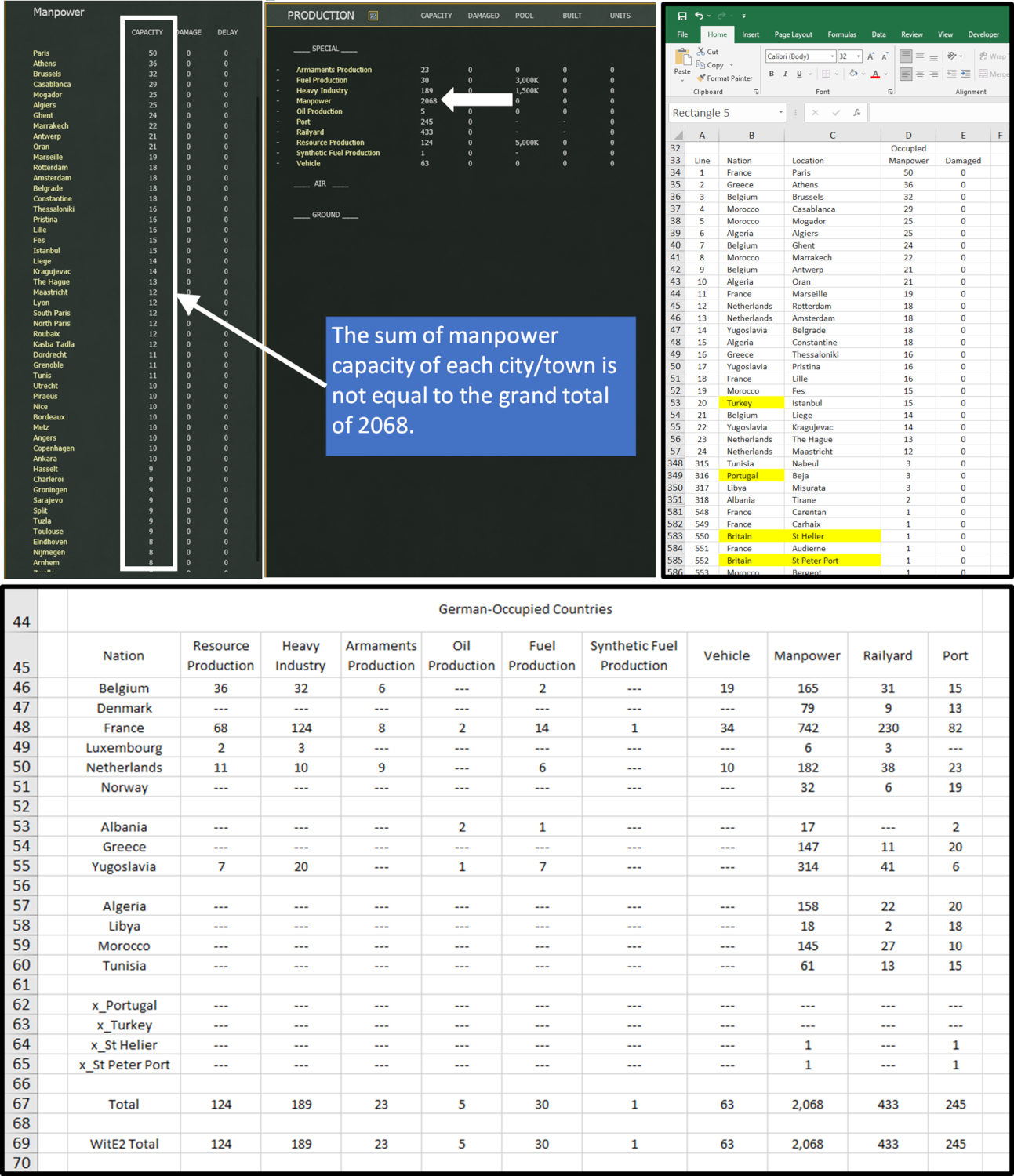Click the Railyard production entry
Viewport: 1014px width, 1176px height.
(310, 132)
